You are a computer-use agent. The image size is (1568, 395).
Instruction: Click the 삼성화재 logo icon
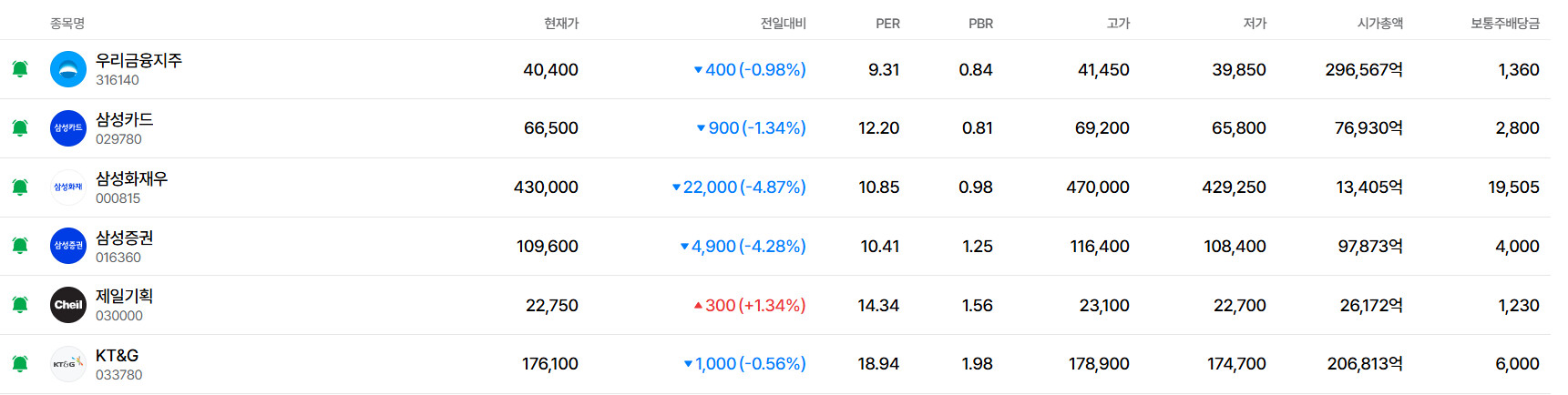[68, 187]
